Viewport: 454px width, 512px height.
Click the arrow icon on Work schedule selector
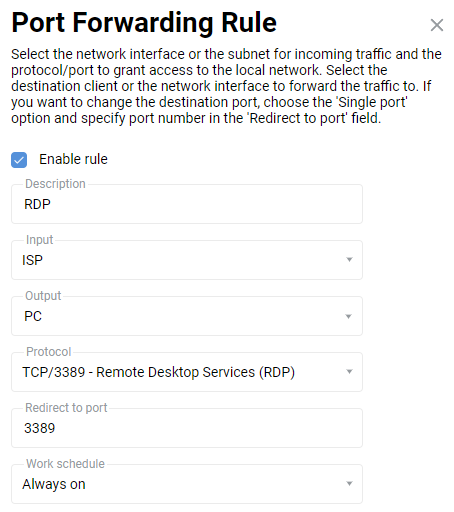349,483
